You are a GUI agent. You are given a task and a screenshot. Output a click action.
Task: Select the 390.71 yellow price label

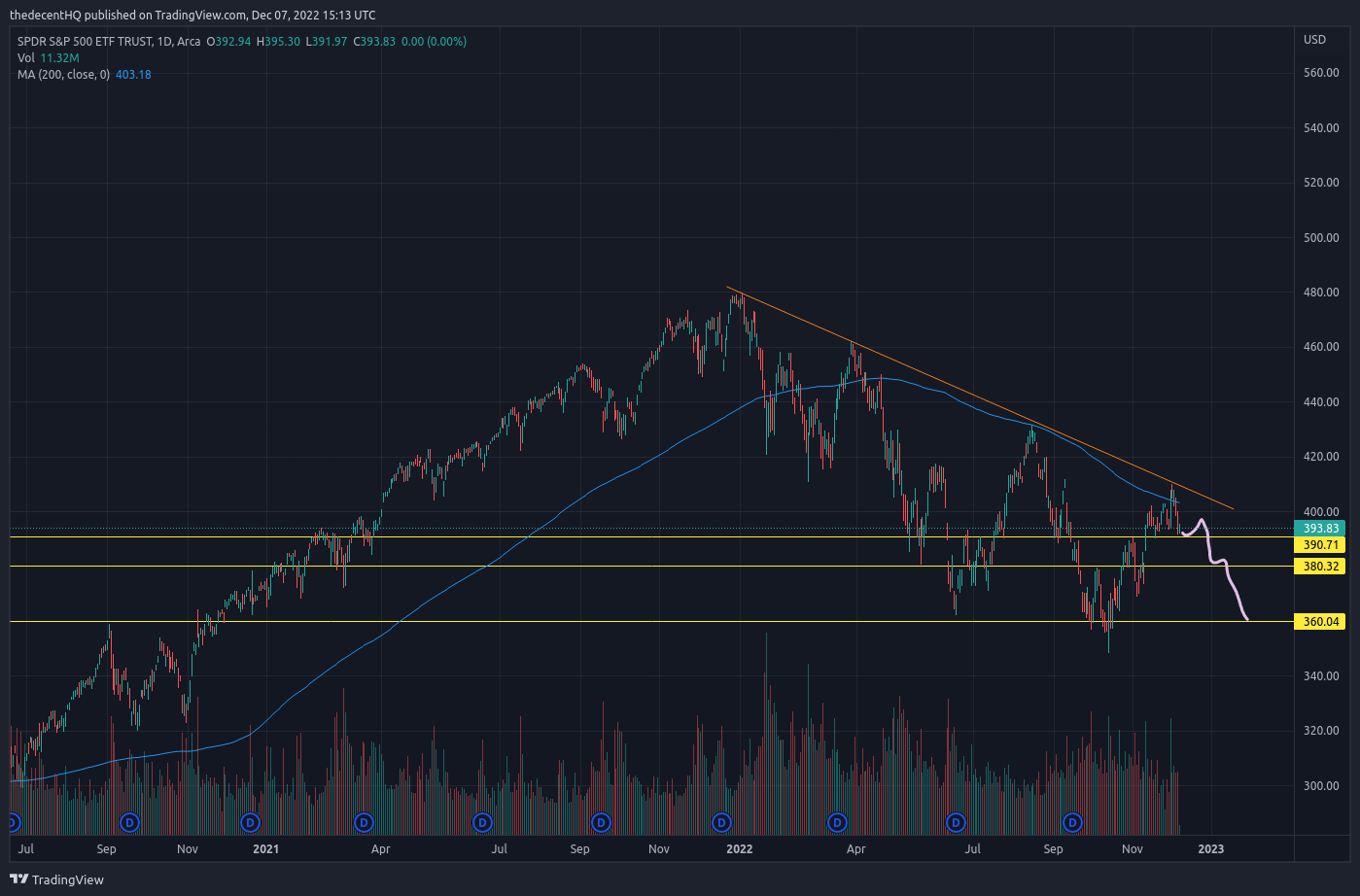coord(1321,545)
